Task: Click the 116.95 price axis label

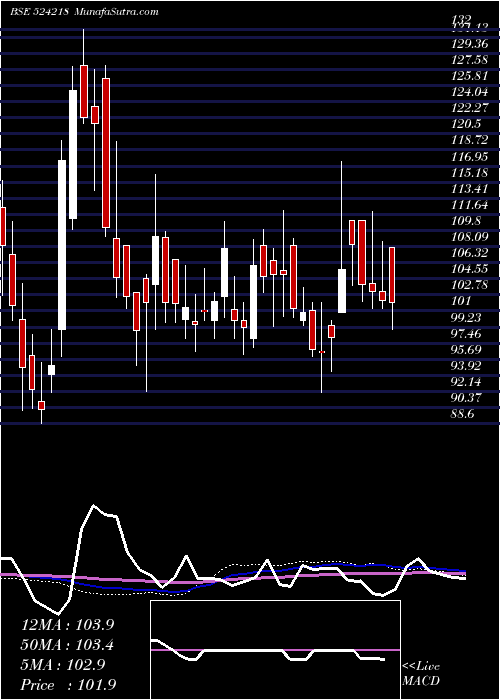Action: click(470, 157)
